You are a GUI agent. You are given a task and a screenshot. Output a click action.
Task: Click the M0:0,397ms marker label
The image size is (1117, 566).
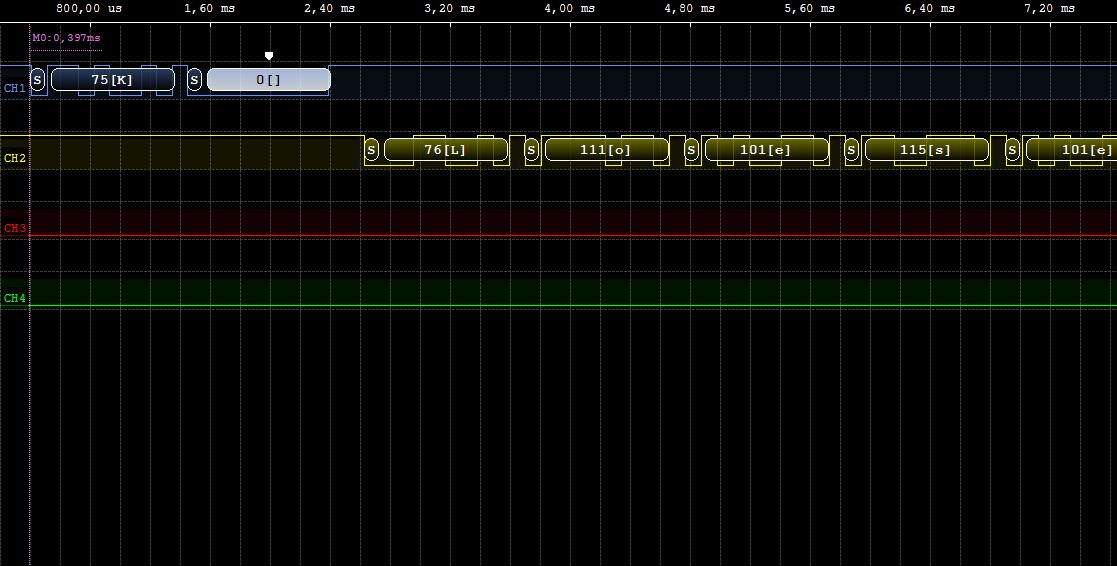[x=66, y=38]
